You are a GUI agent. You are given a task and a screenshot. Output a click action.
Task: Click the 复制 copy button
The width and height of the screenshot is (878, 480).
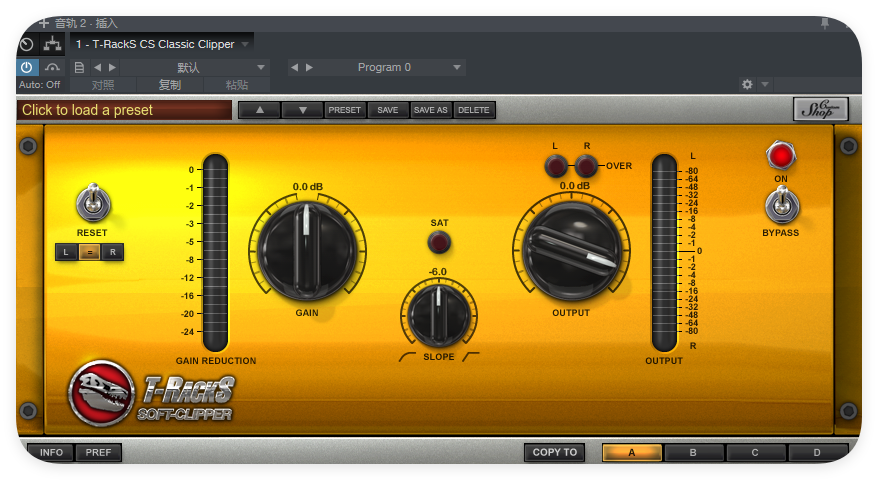click(x=170, y=85)
